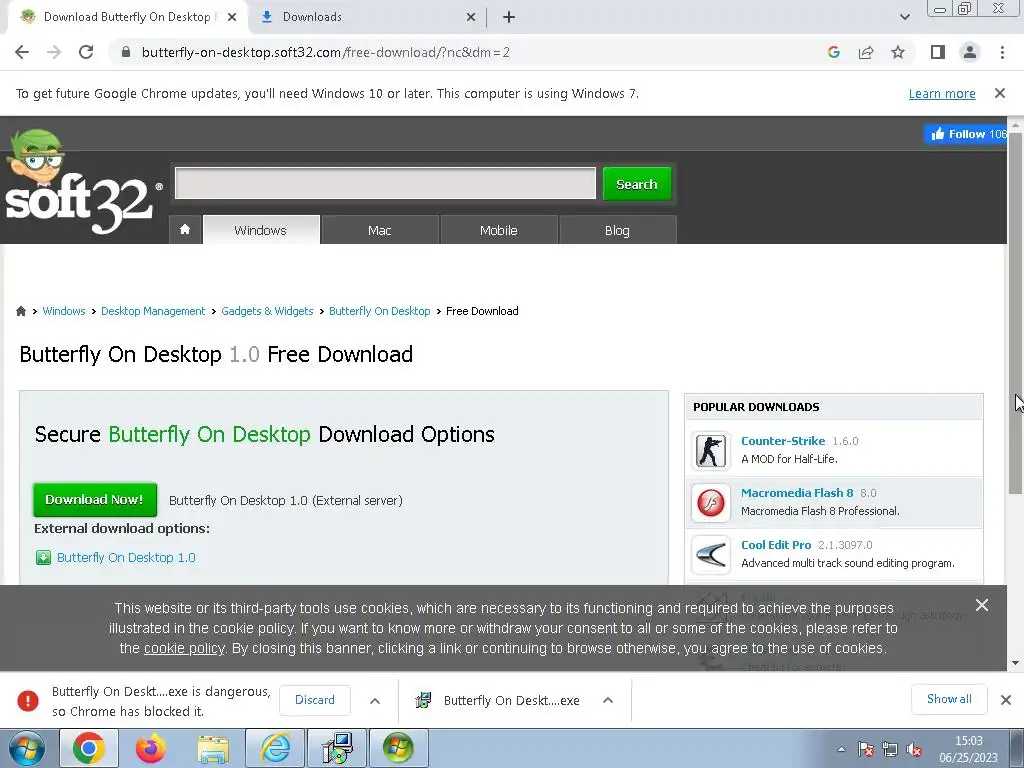This screenshot has height=768, width=1024.
Task: Share this page via share icon
Action: [x=866, y=52]
